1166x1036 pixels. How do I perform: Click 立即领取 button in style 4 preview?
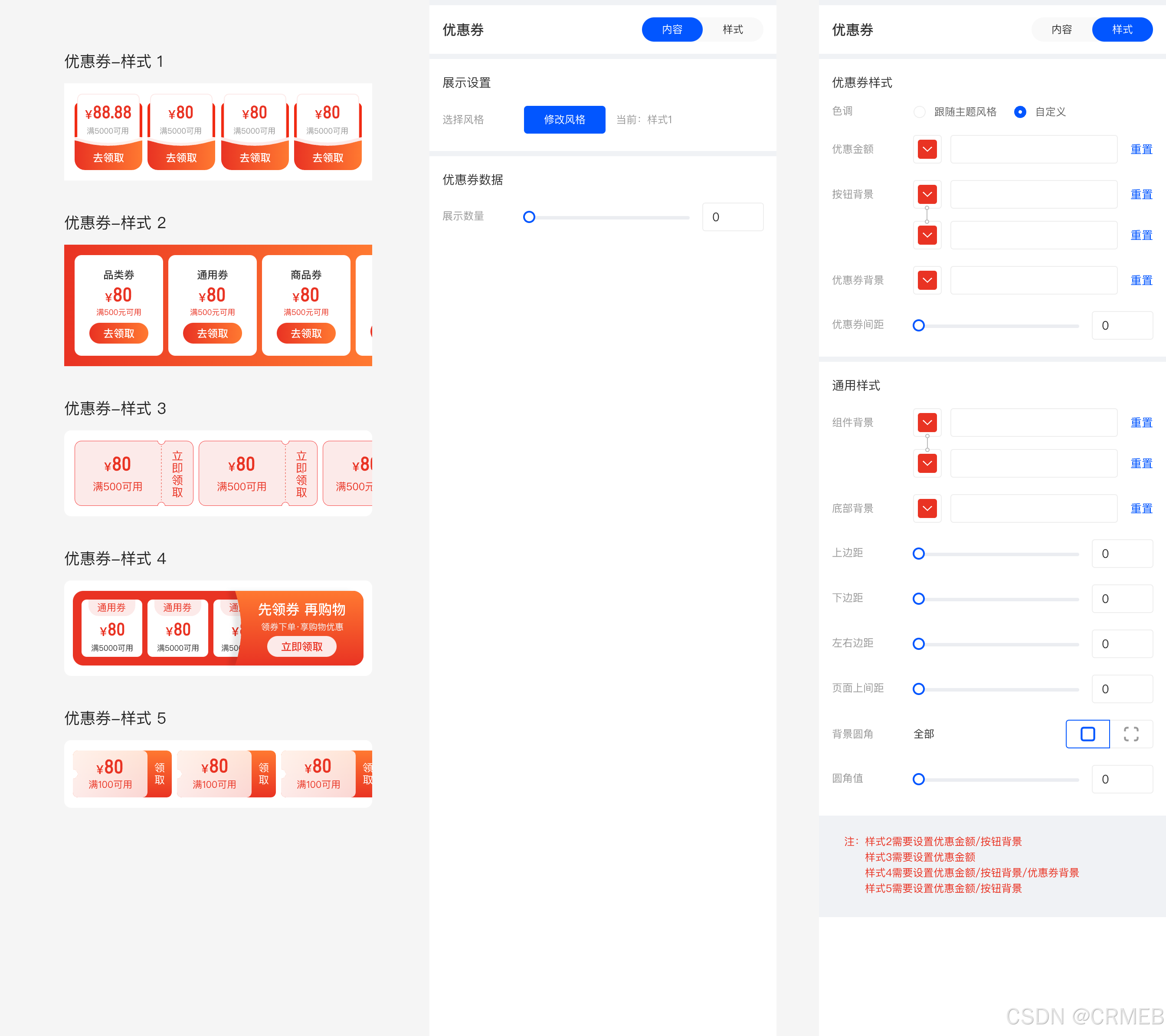pos(302,646)
